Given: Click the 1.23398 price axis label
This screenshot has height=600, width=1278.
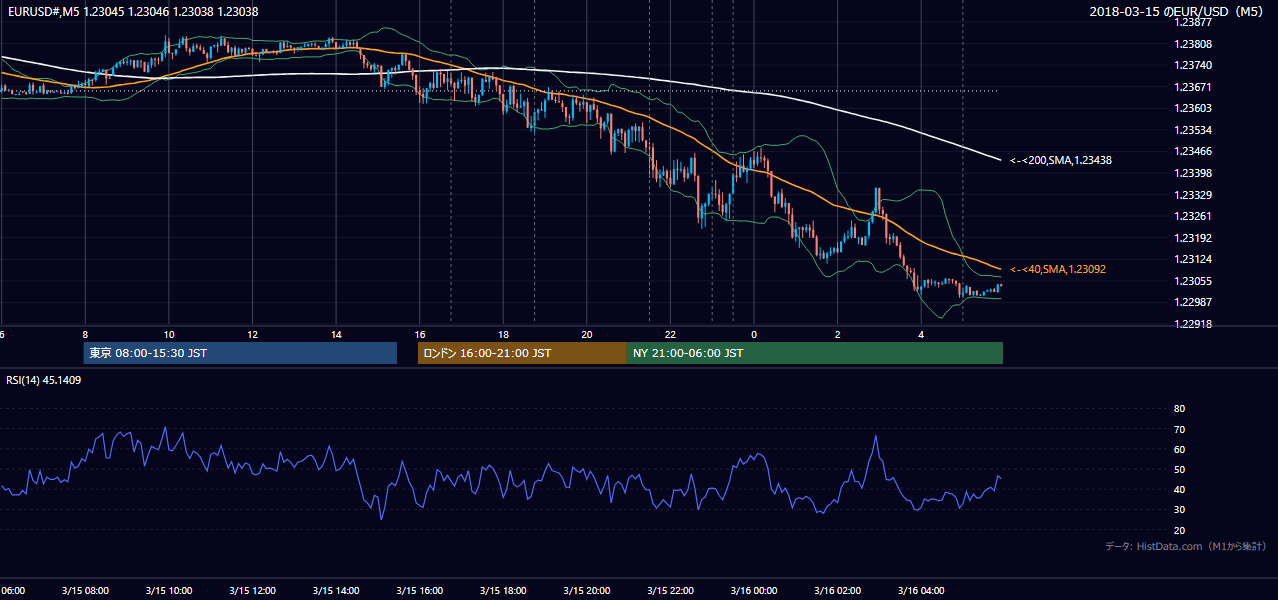Looking at the screenshot, I should [1193, 173].
